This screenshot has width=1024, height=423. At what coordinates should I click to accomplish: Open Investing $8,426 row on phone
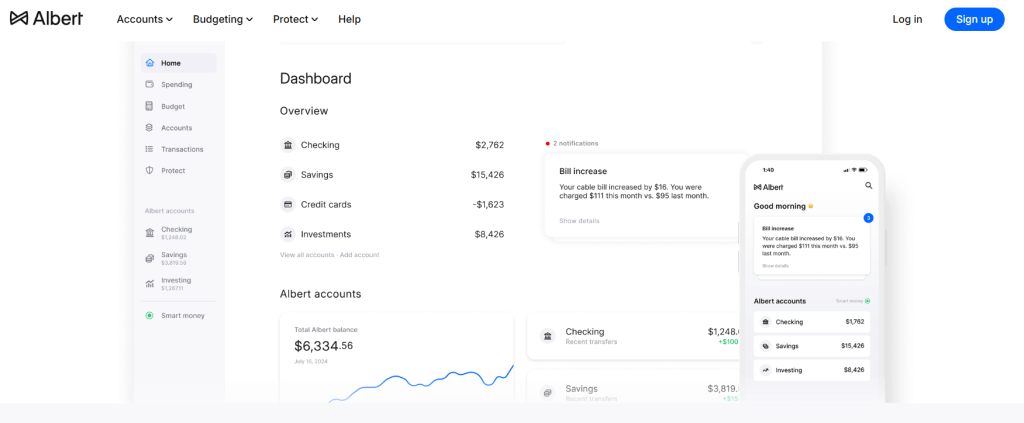pyautogui.click(x=812, y=370)
